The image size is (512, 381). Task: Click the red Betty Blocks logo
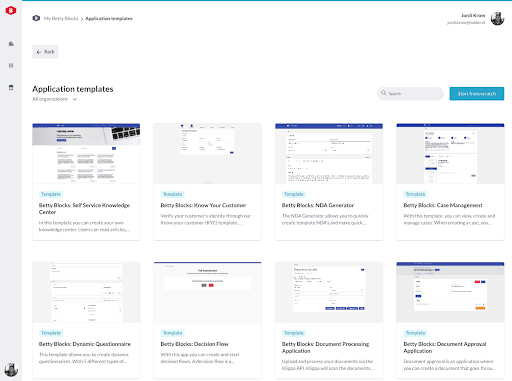[x=11, y=10]
